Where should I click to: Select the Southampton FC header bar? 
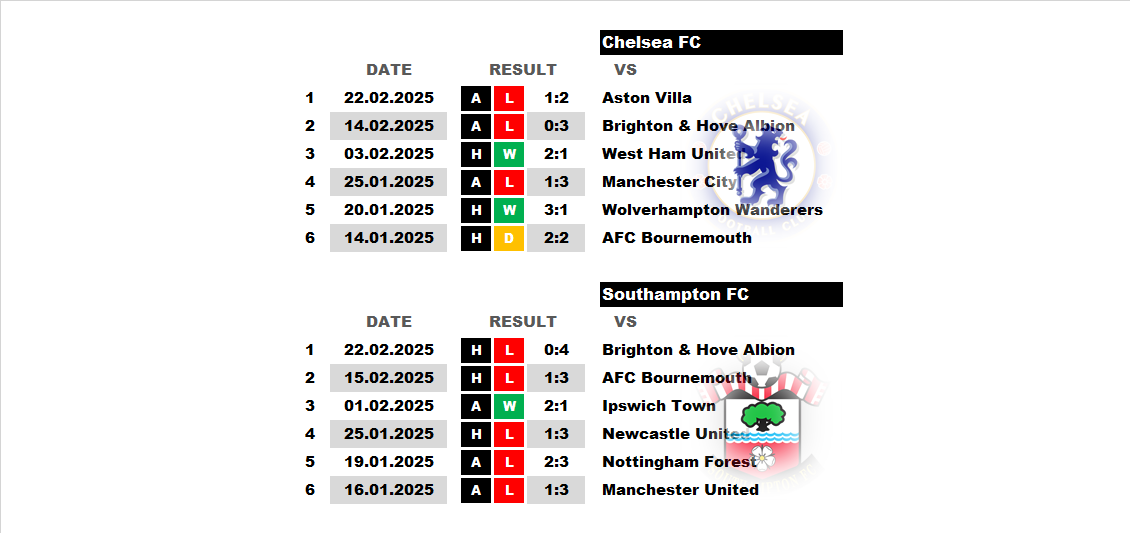(721, 295)
